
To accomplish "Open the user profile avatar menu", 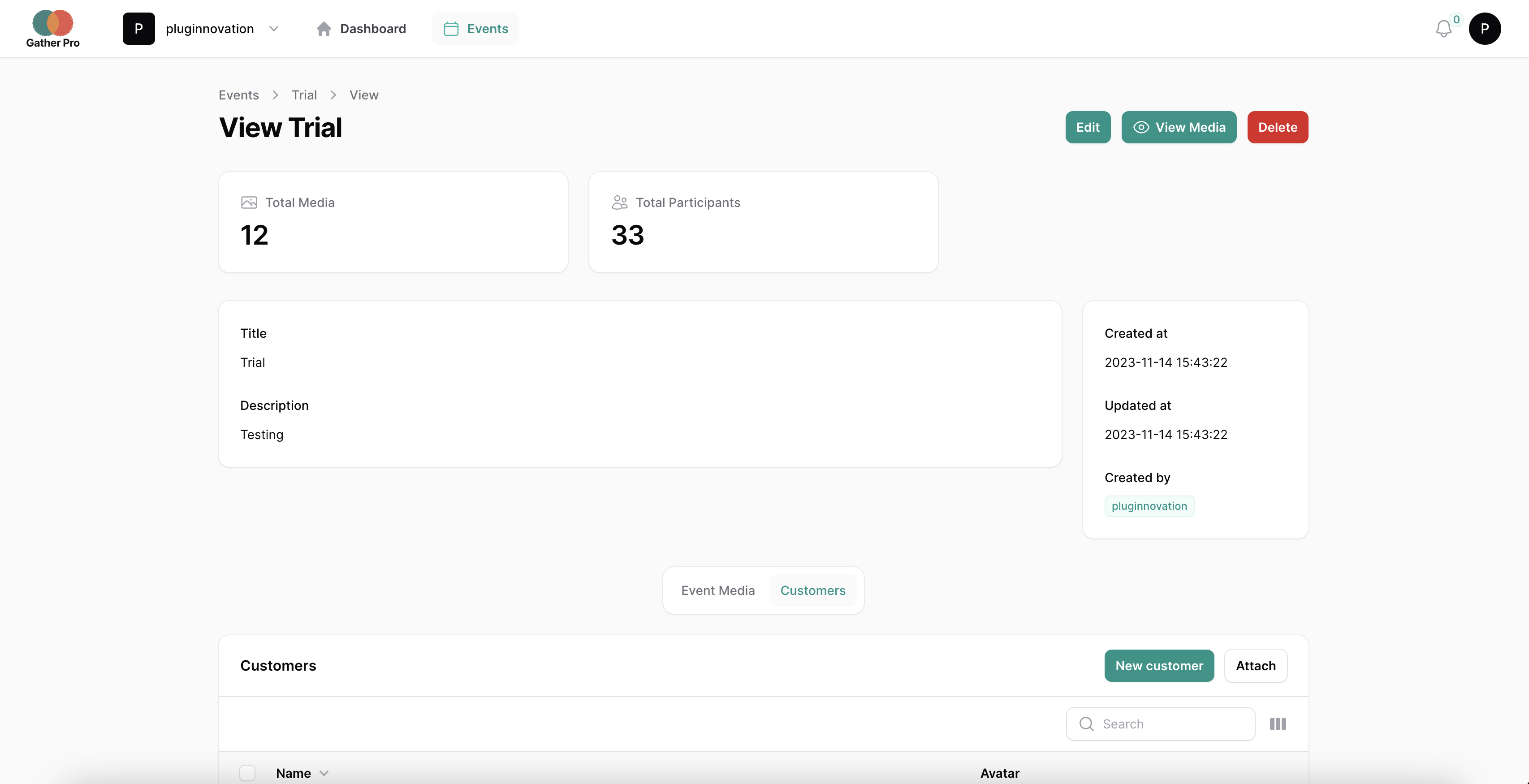I will coord(1485,29).
